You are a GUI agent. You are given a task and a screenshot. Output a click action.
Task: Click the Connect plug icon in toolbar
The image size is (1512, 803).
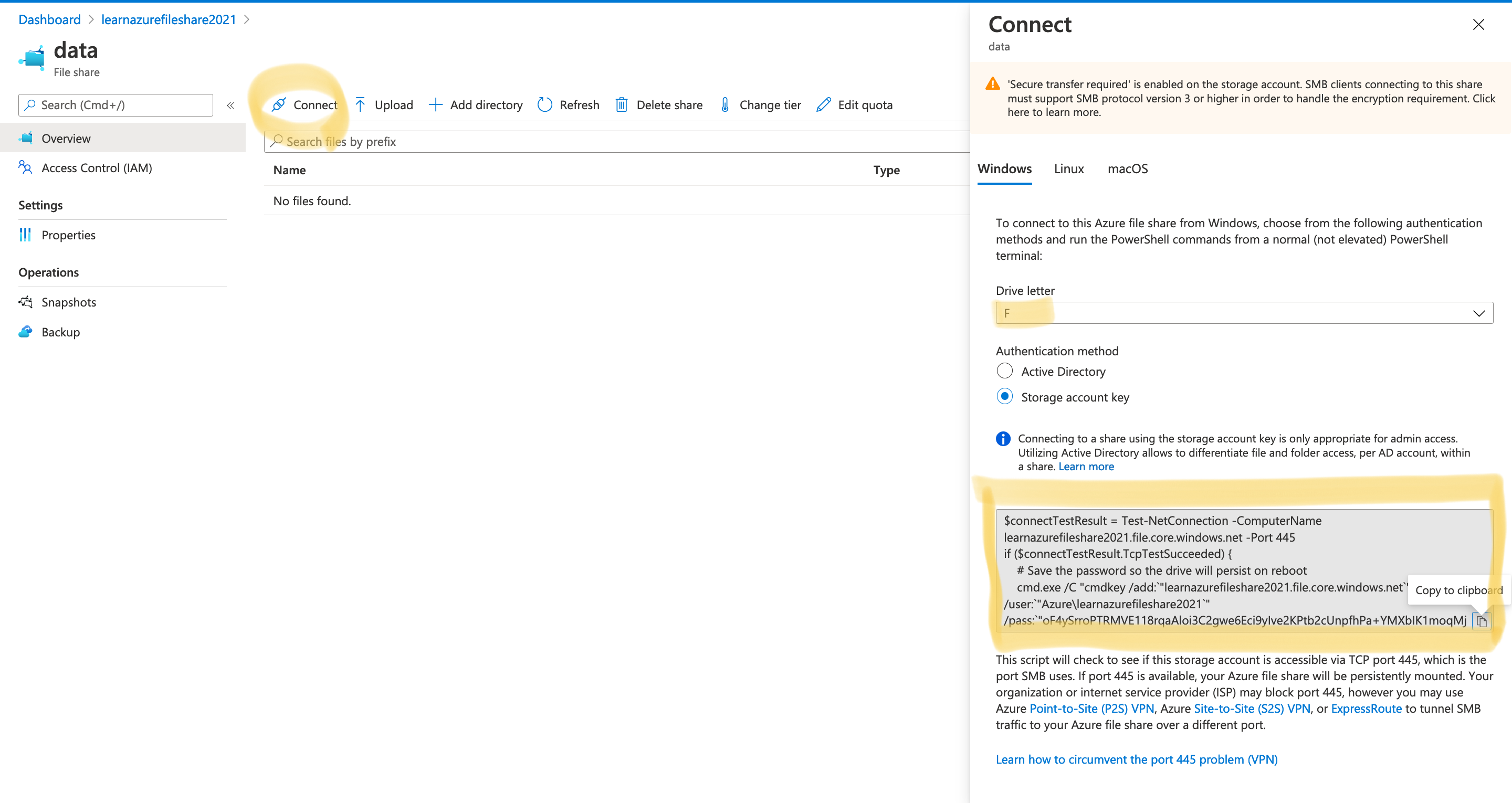point(279,104)
